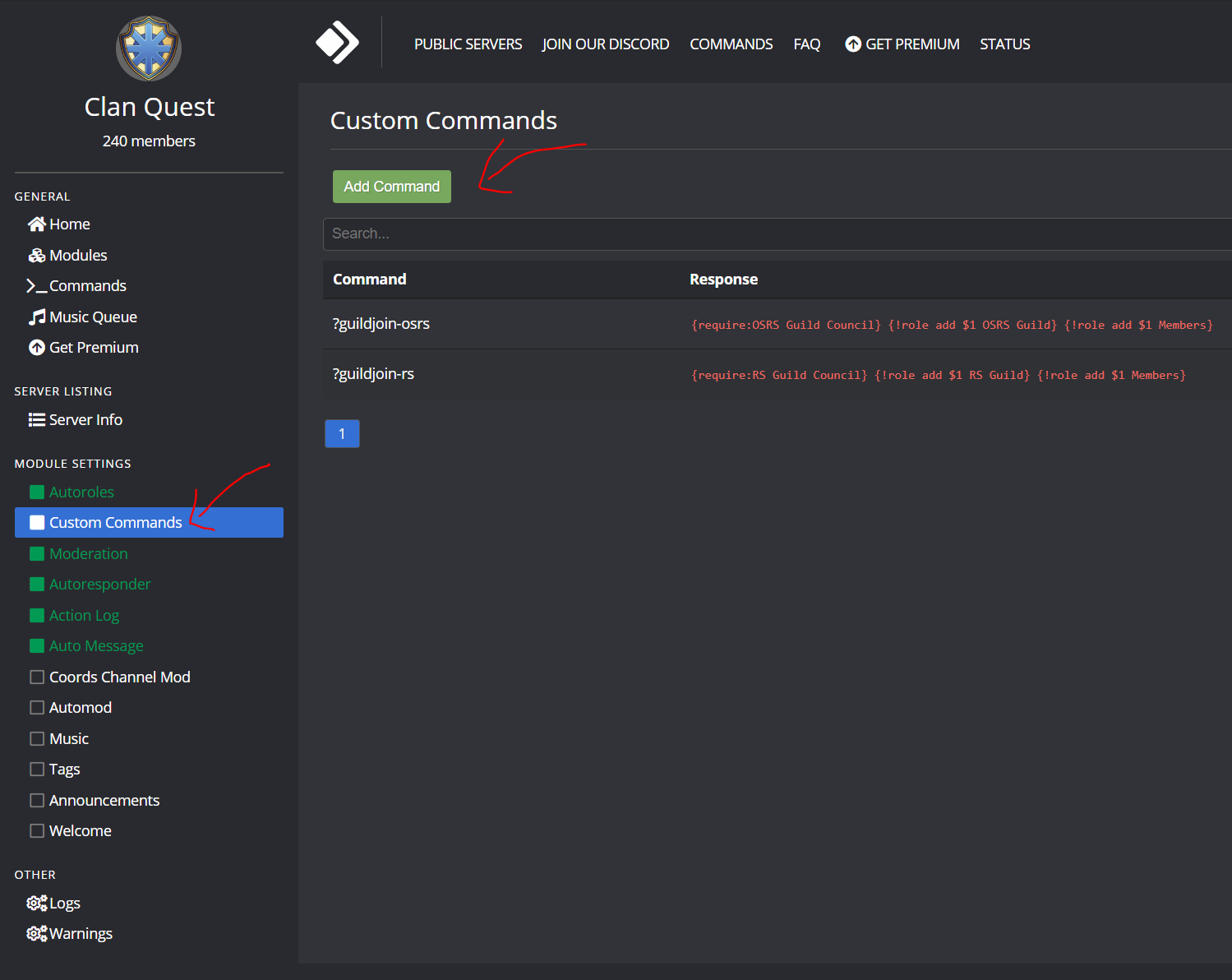Click the Get Premium arrow icon in sidebar

click(x=37, y=348)
